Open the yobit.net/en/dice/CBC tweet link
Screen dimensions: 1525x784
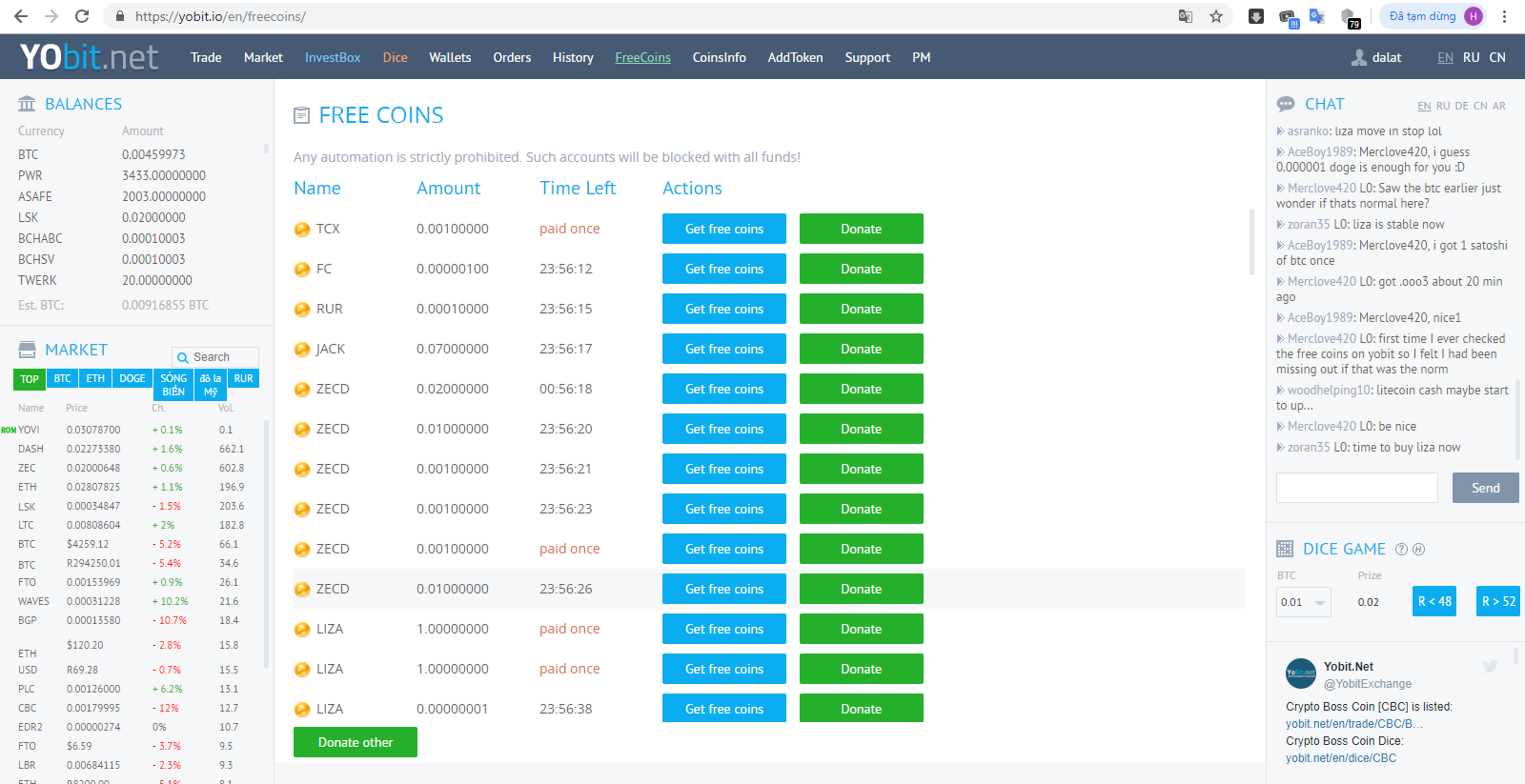click(x=1341, y=758)
